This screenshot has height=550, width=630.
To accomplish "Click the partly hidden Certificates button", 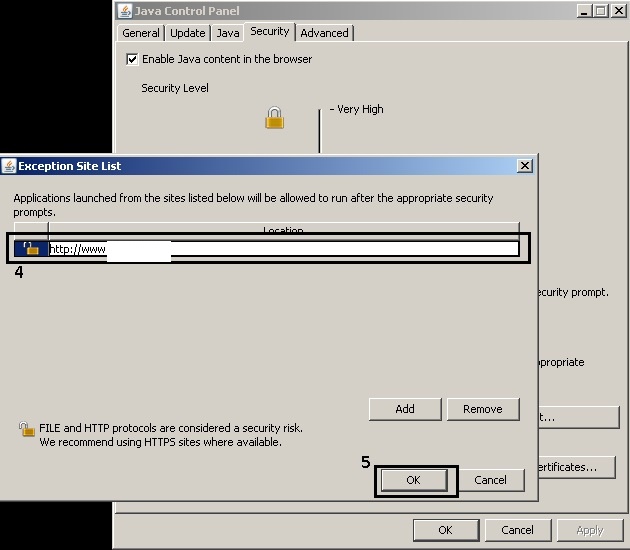I will [577, 467].
